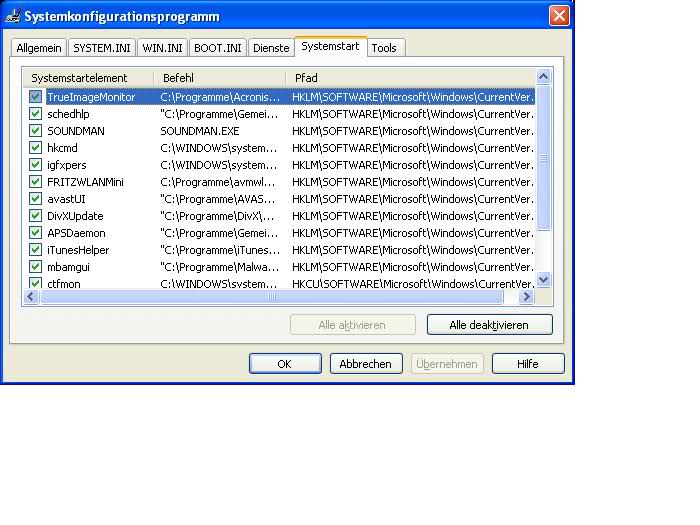Click the vertical scrollbar down arrow
The width and height of the screenshot is (700, 525).
543,280
